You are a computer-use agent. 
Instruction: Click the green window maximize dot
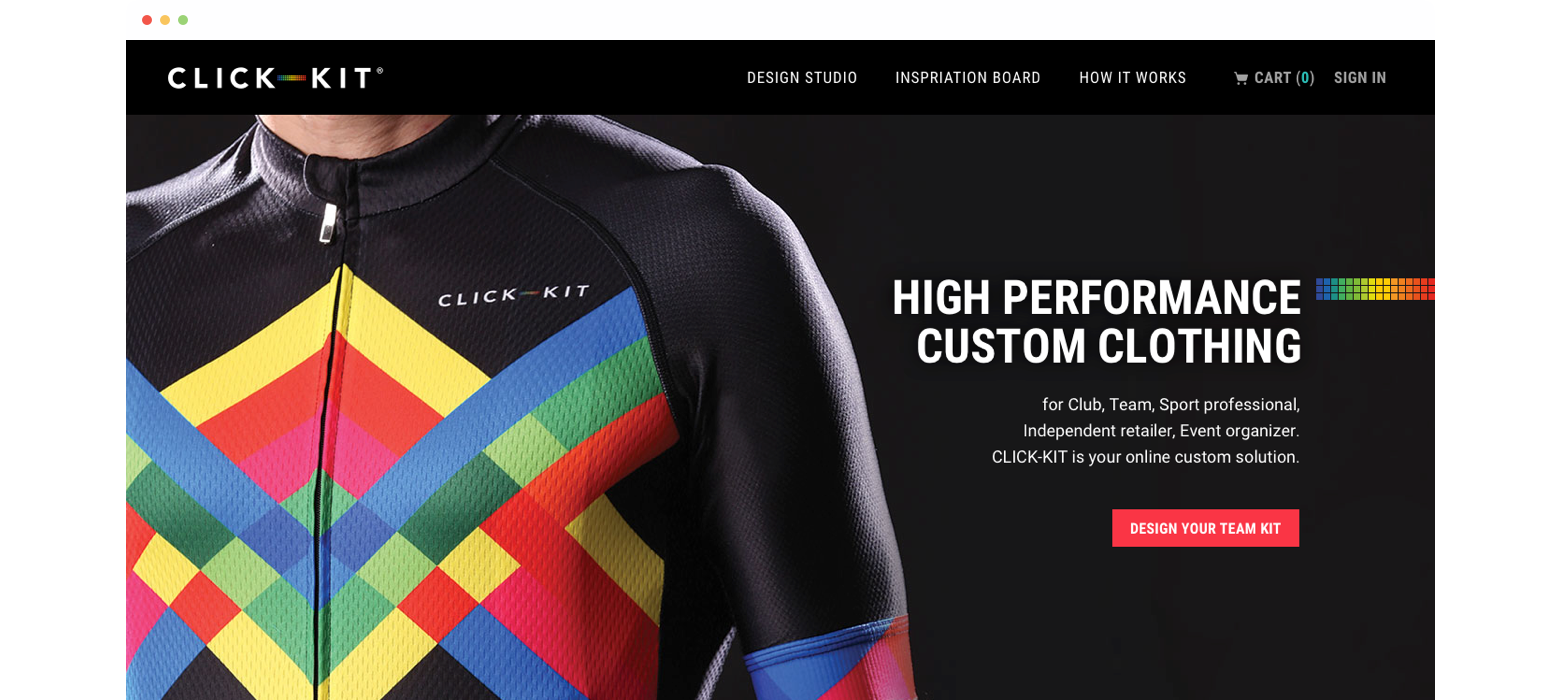183,20
